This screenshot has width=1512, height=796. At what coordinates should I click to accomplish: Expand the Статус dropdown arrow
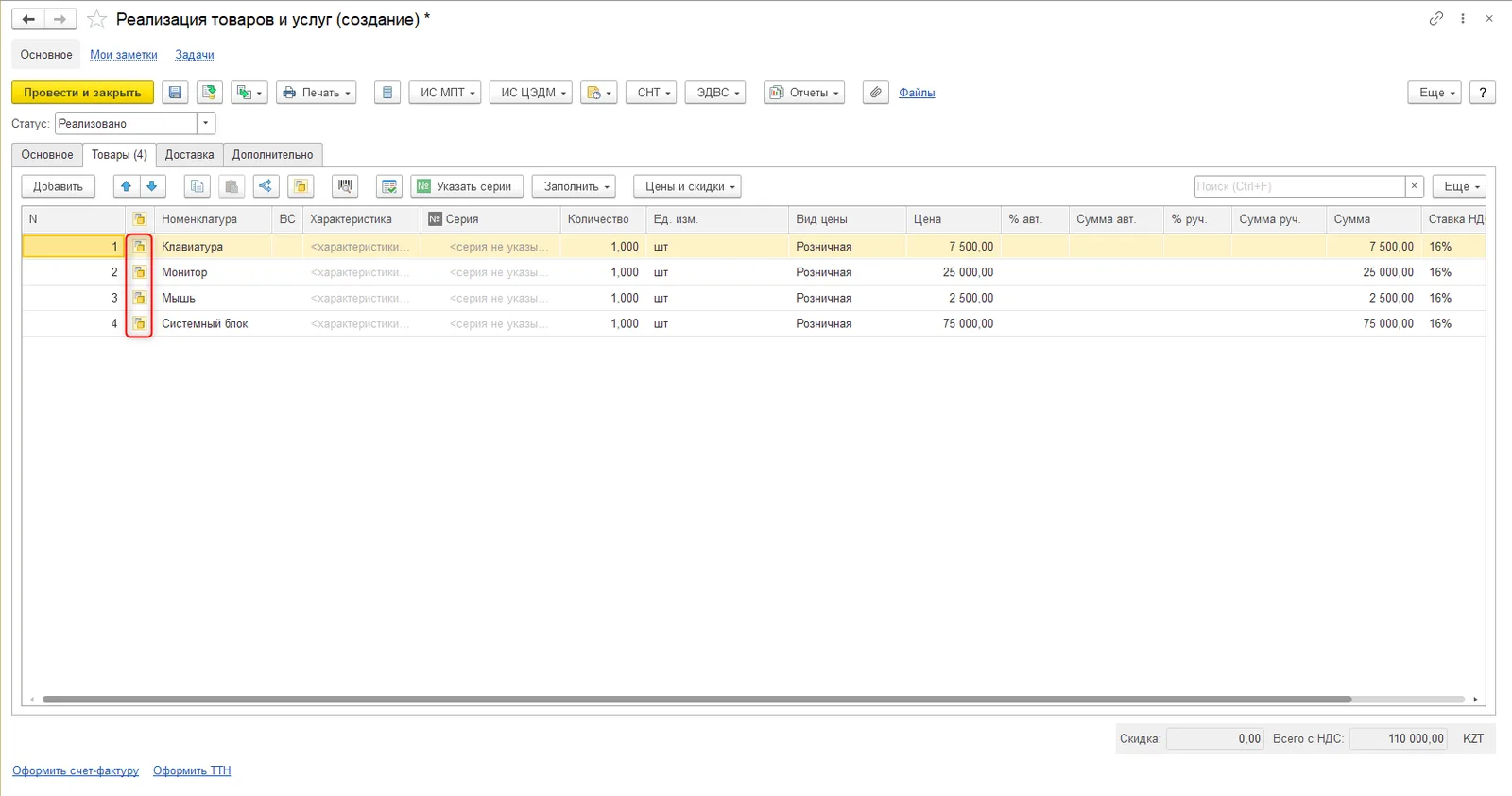point(205,124)
